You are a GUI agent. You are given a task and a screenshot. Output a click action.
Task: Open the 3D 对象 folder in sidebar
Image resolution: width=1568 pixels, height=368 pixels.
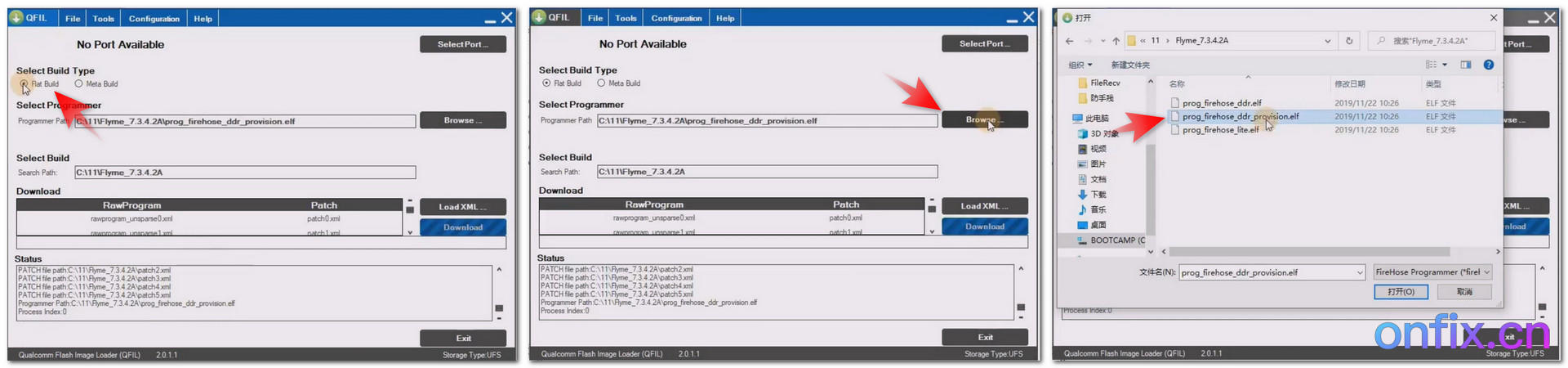point(1103,133)
